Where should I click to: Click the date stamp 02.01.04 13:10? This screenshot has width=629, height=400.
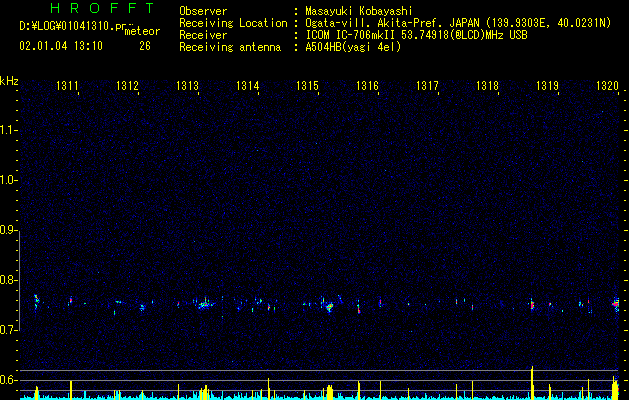pos(61,46)
